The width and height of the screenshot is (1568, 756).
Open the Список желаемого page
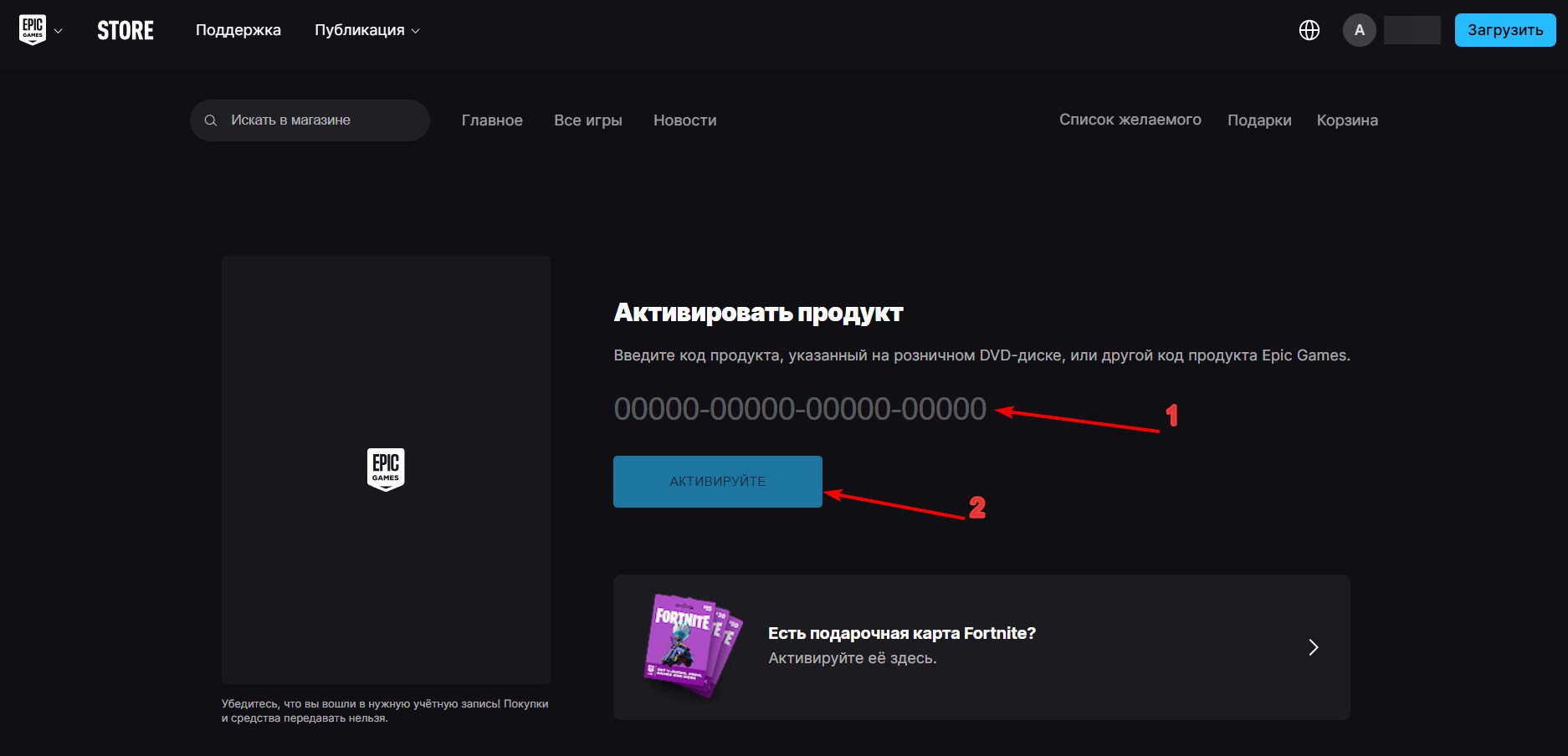pyautogui.click(x=1130, y=120)
